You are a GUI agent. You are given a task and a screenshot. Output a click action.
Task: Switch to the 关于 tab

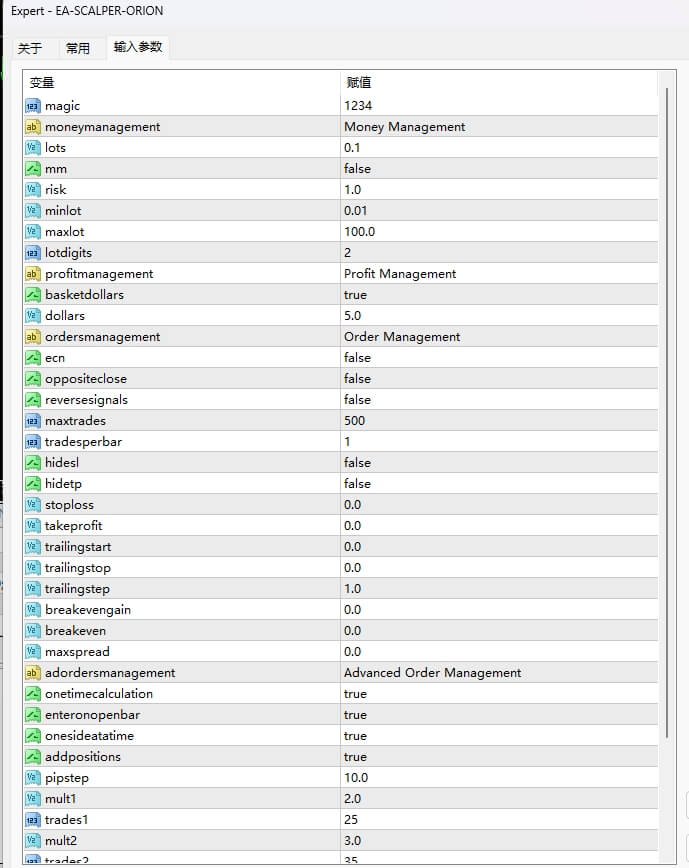click(x=30, y=48)
